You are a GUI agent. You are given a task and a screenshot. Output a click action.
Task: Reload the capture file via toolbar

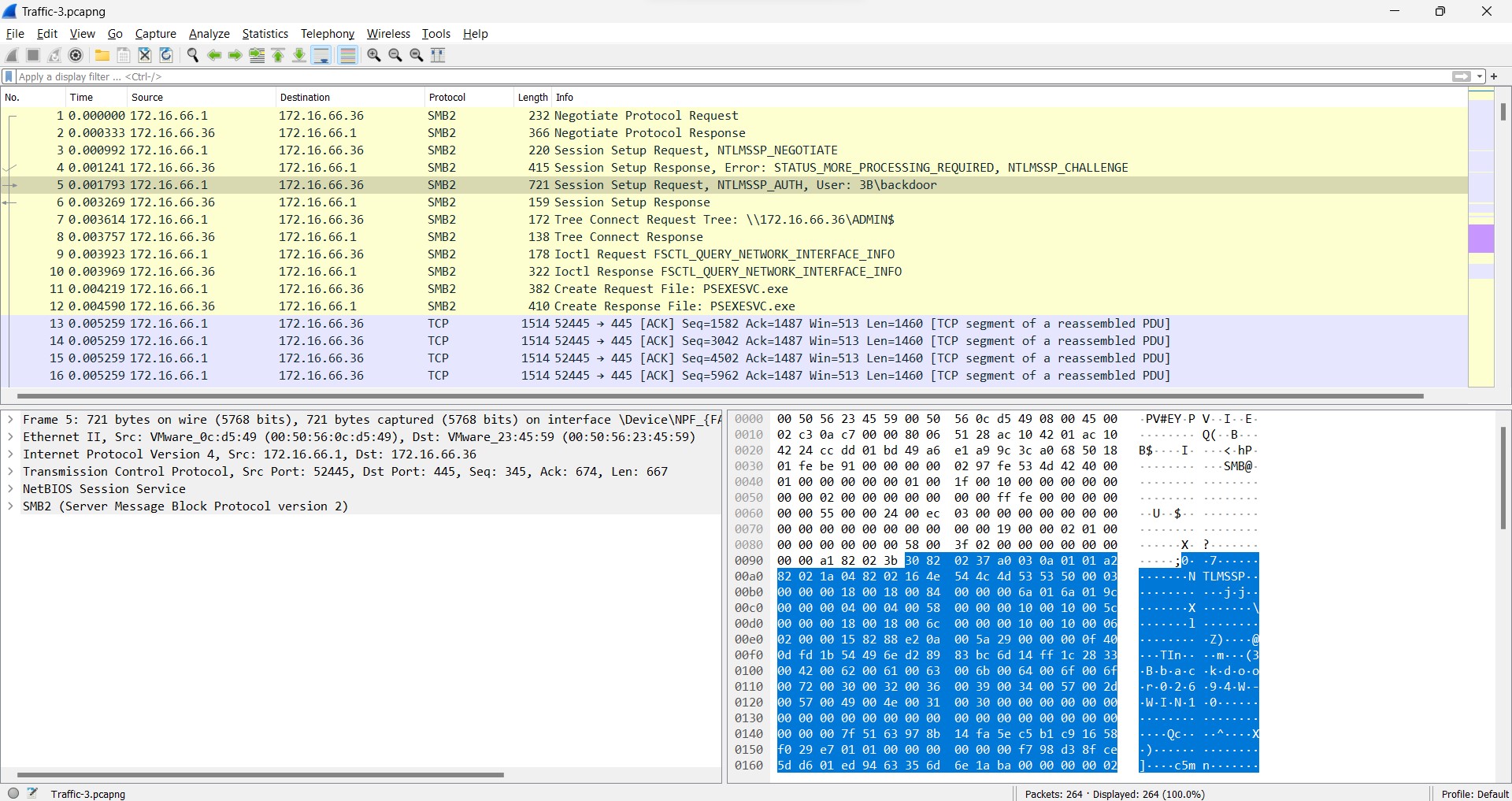pyautogui.click(x=166, y=55)
